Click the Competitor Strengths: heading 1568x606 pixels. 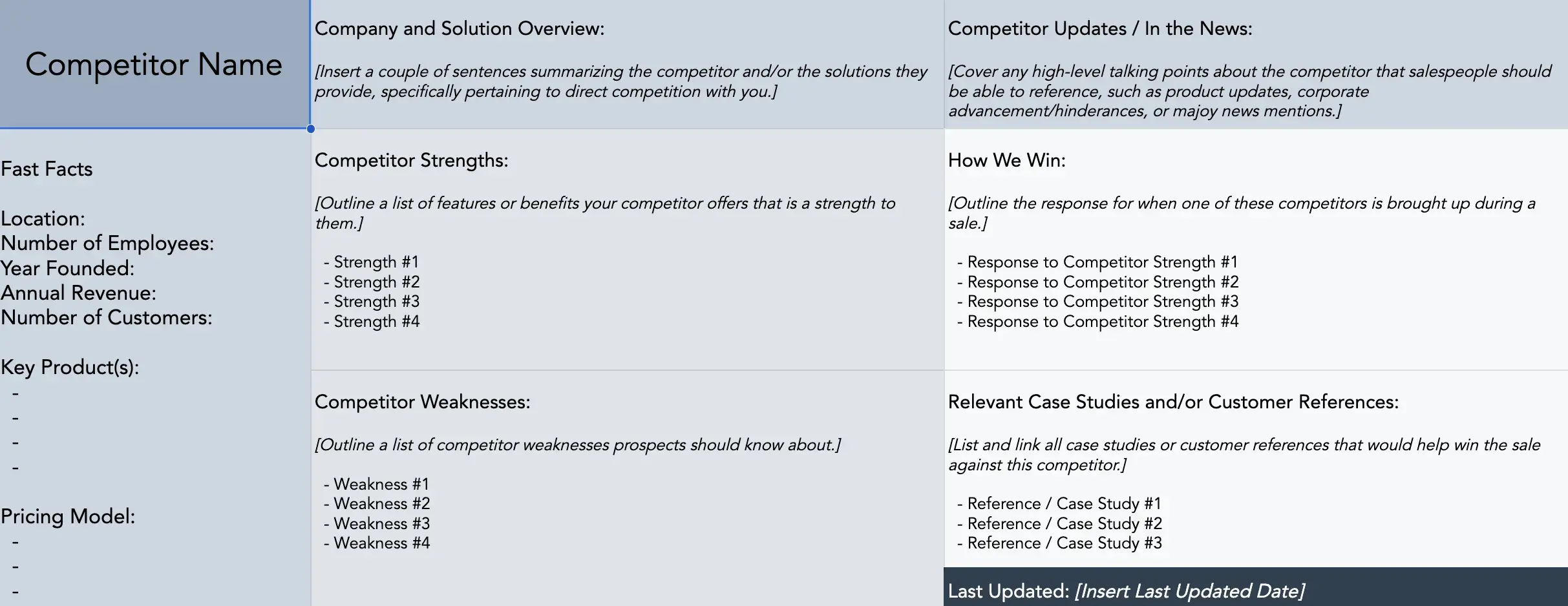point(411,160)
